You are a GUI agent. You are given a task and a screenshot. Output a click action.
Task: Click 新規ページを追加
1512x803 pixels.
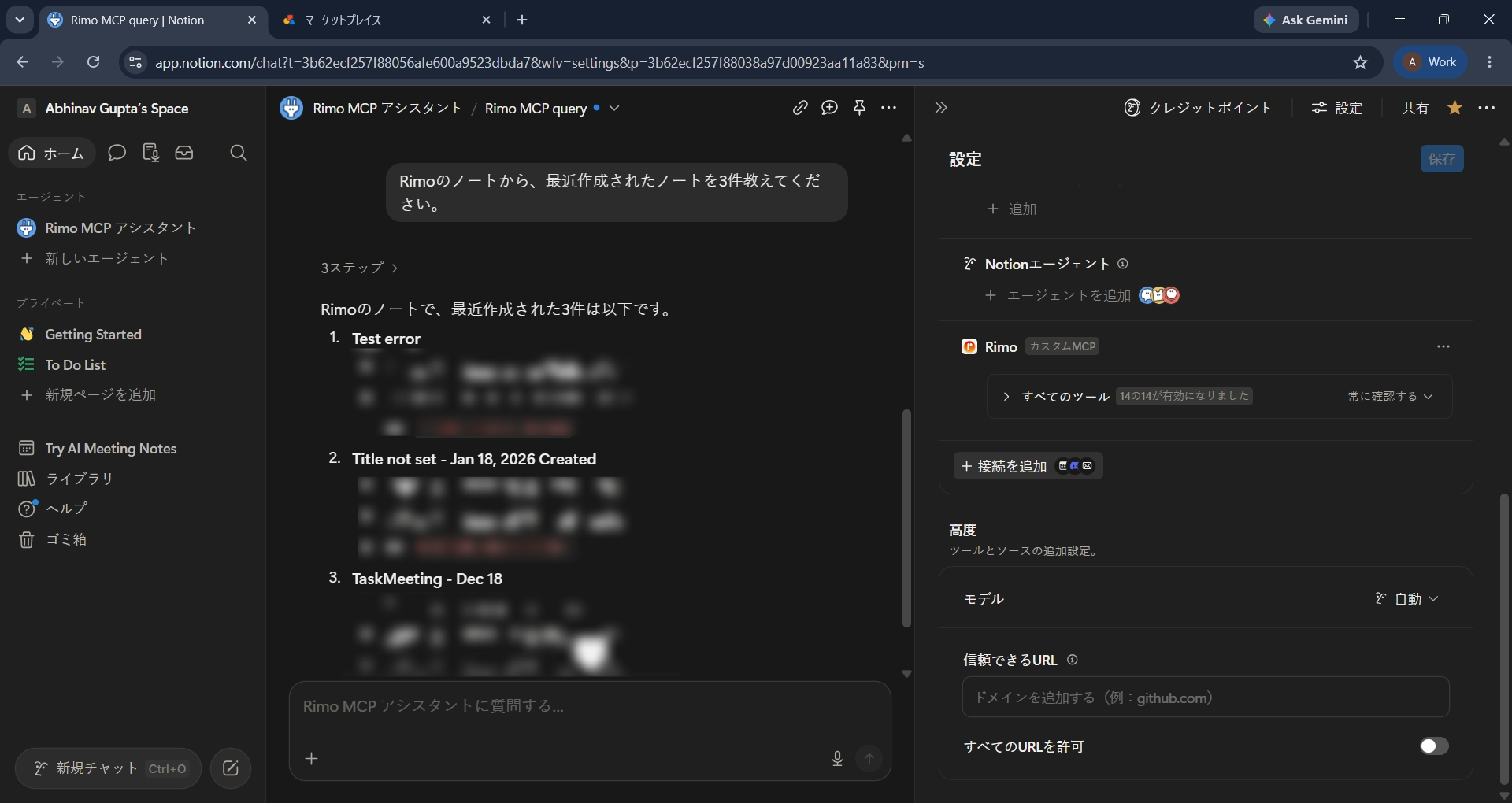pos(100,395)
